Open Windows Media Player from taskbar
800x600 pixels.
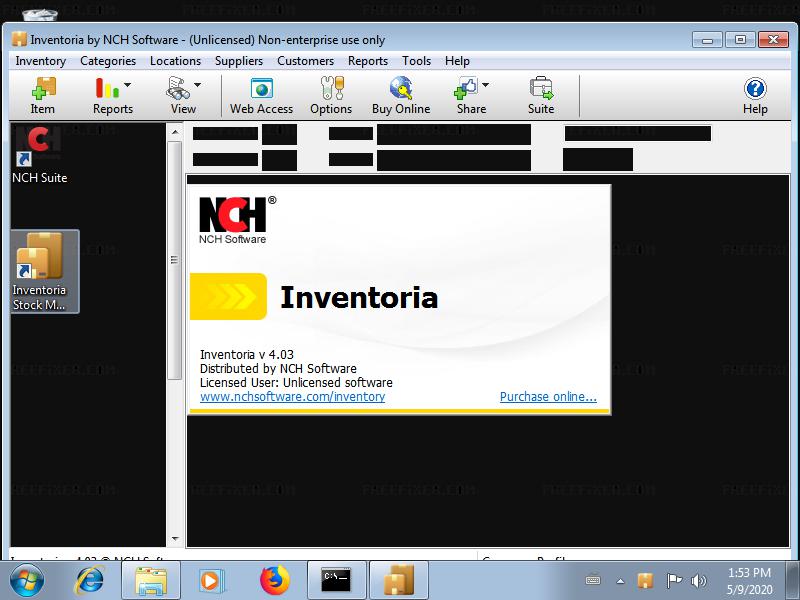tap(211, 581)
